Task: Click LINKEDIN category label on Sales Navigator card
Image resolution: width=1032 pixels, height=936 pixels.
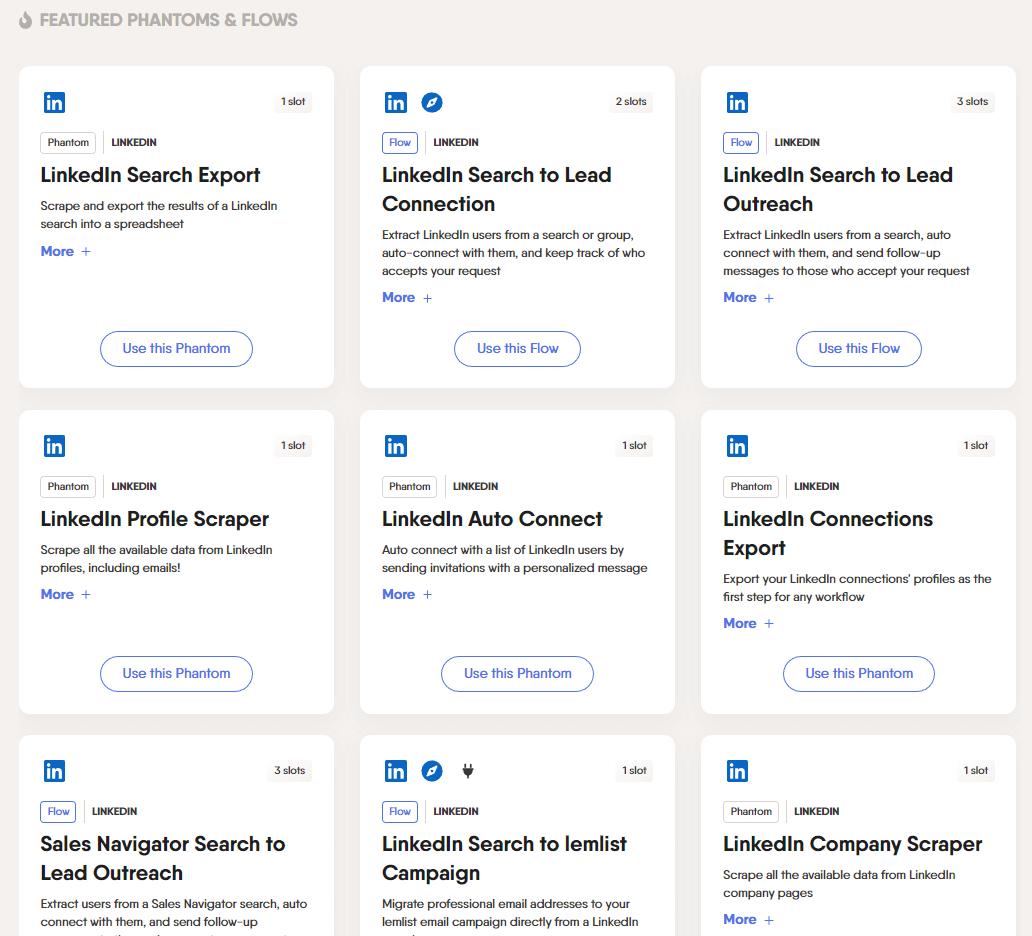Action: click(x=115, y=812)
